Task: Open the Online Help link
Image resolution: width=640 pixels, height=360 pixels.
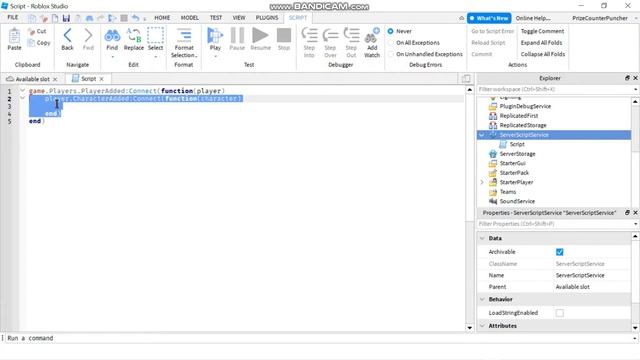Action: pos(533,18)
